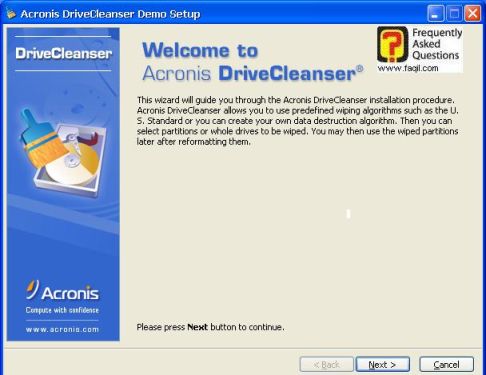Image resolution: width=486 pixels, height=375 pixels.
Task: Click the Next button to continue
Action: (383, 364)
